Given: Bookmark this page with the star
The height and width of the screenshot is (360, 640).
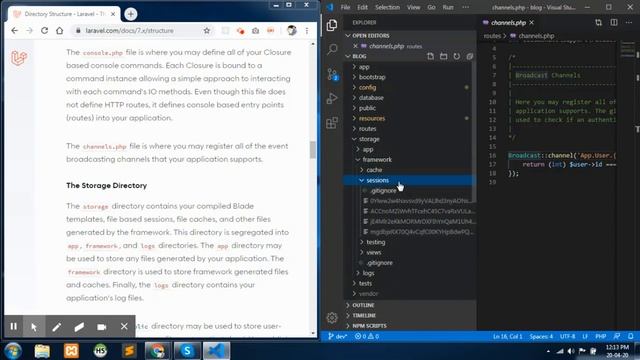Looking at the screenshot, I should [207, 31].
